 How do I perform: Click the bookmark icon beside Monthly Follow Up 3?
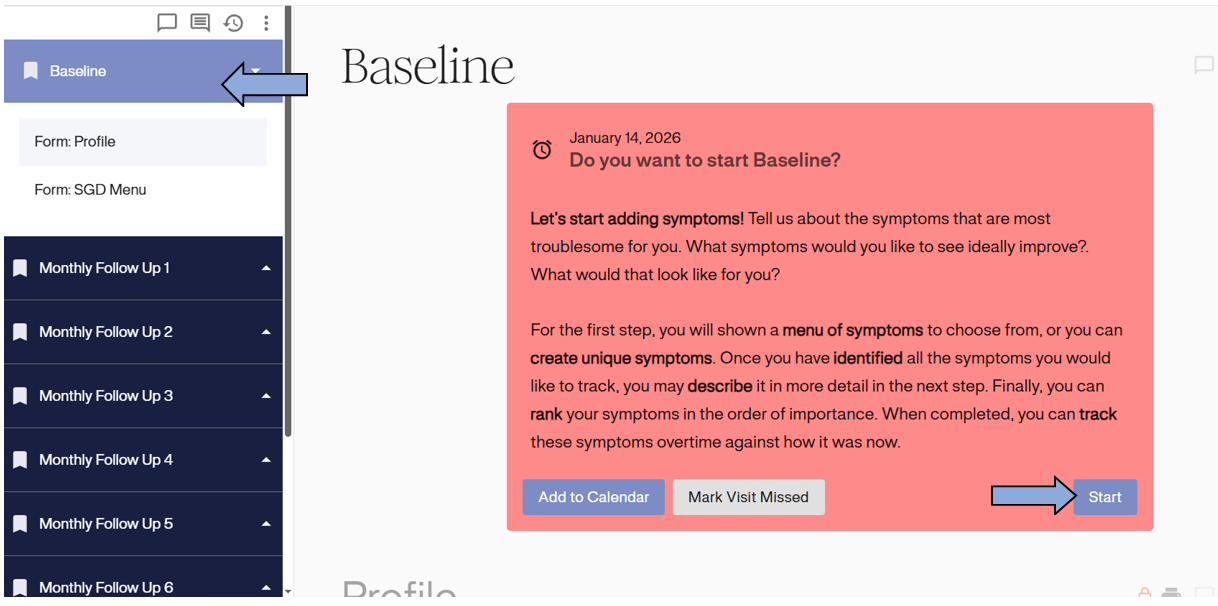coord(19,396)
